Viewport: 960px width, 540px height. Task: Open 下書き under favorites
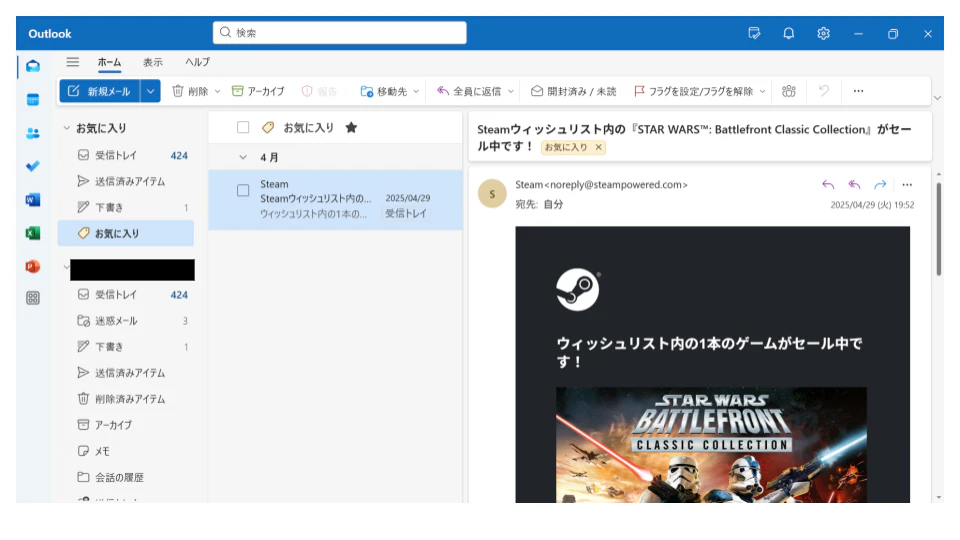click(126, 208)
